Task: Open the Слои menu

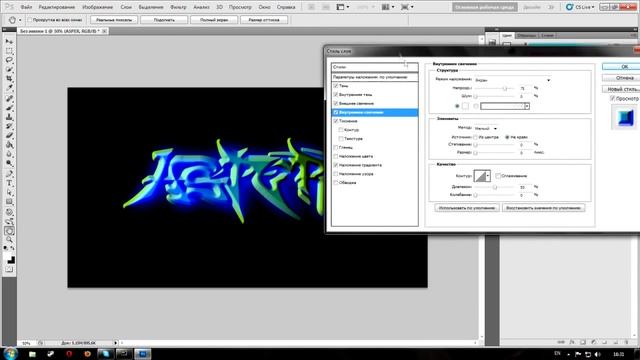Action: (126, 7)
